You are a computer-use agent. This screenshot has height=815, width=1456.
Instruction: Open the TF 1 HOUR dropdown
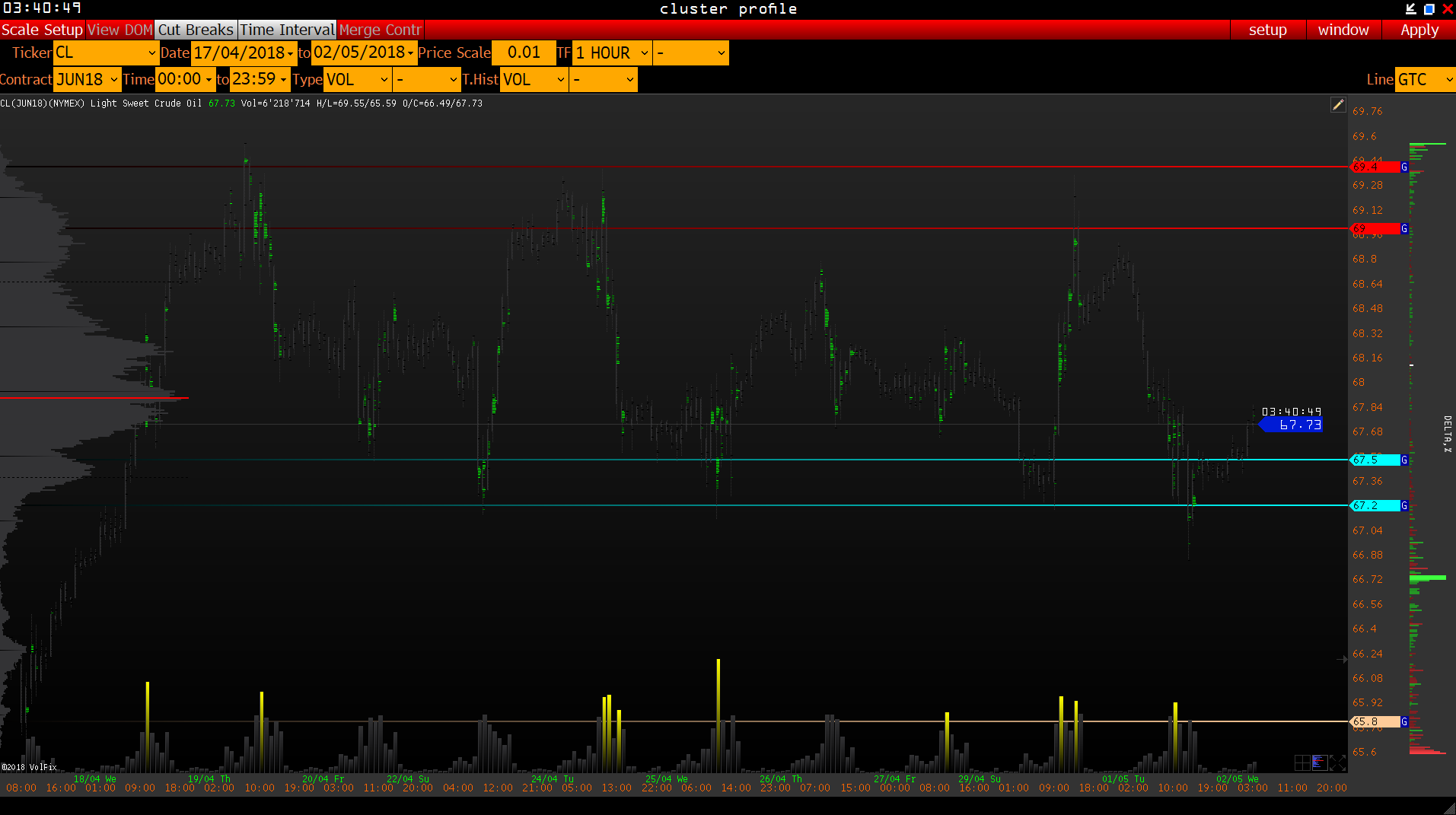(x=612, y=53)
